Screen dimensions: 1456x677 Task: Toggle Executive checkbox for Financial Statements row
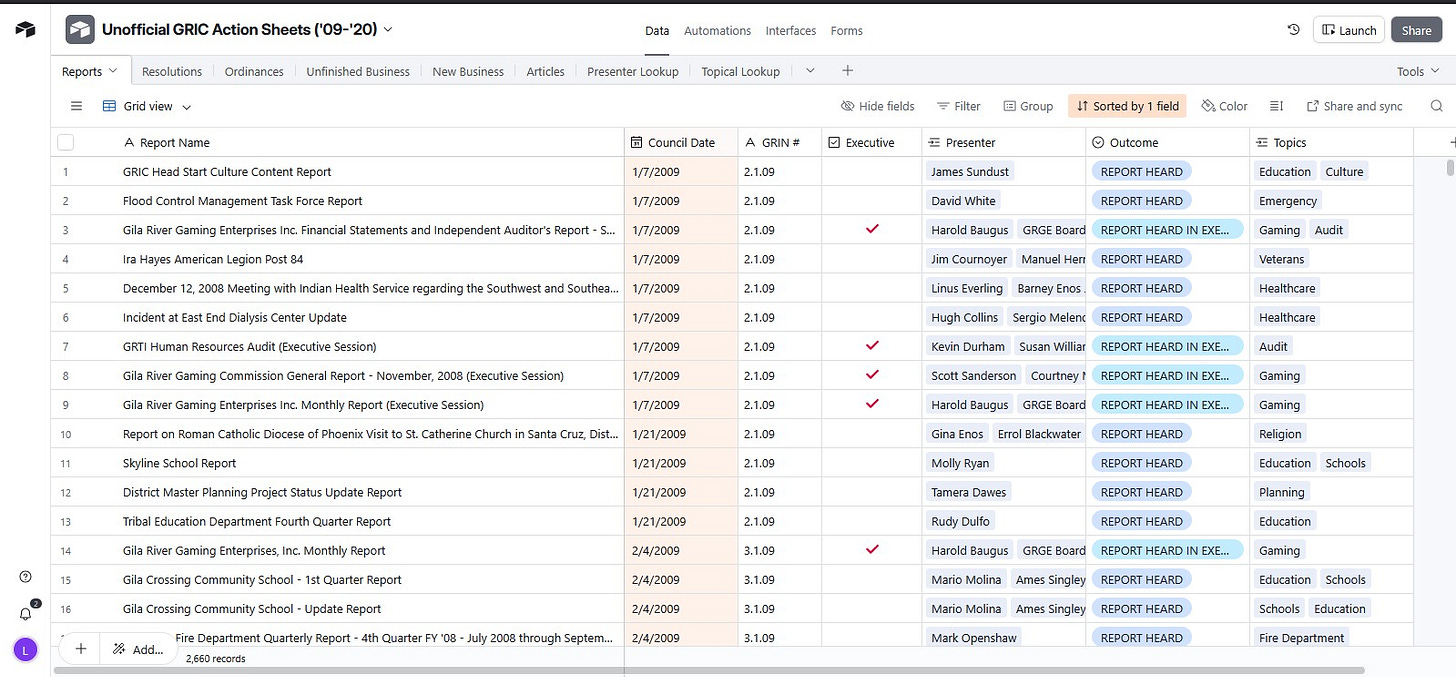coord(872,229)
